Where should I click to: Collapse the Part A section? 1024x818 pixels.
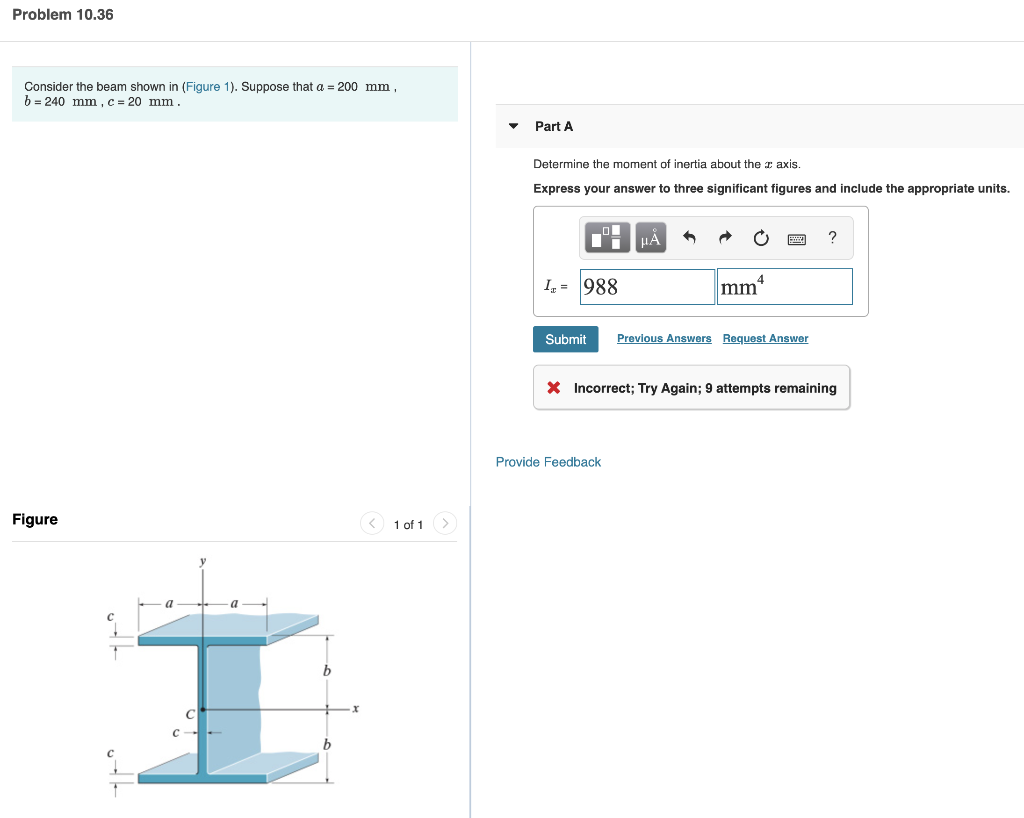coord(512,126)
